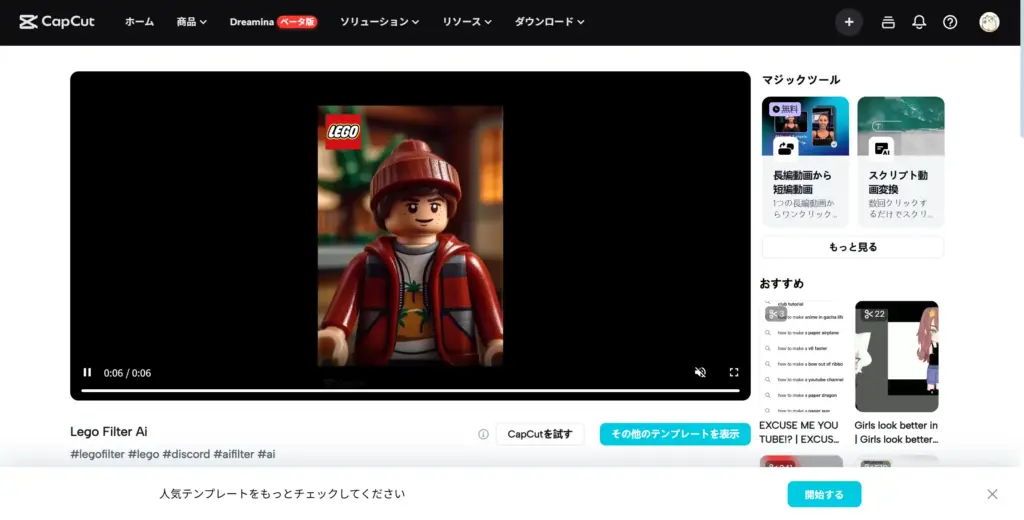The width and height of the screenshot is (1024, 520).
Task: Click the マジックツール heading
Action: click(x=801, y=80)
